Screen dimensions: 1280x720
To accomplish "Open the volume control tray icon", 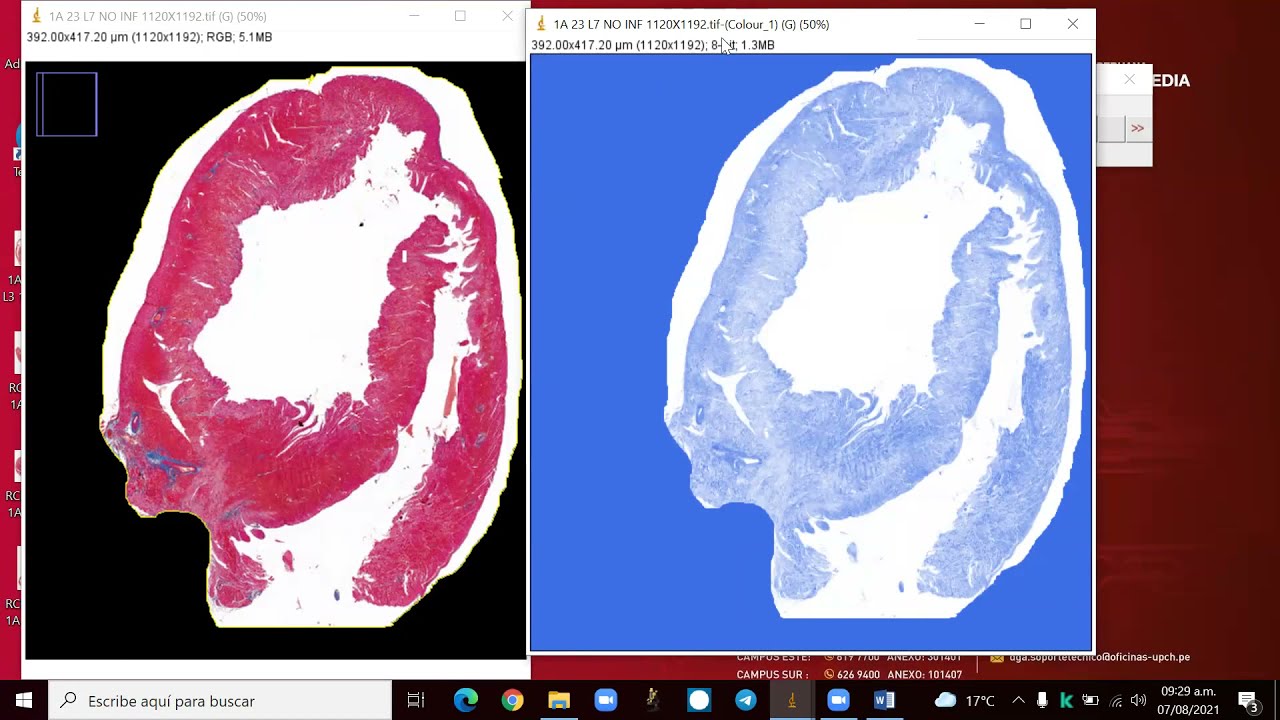I will pyautogui.click(x=1138, y=701).
